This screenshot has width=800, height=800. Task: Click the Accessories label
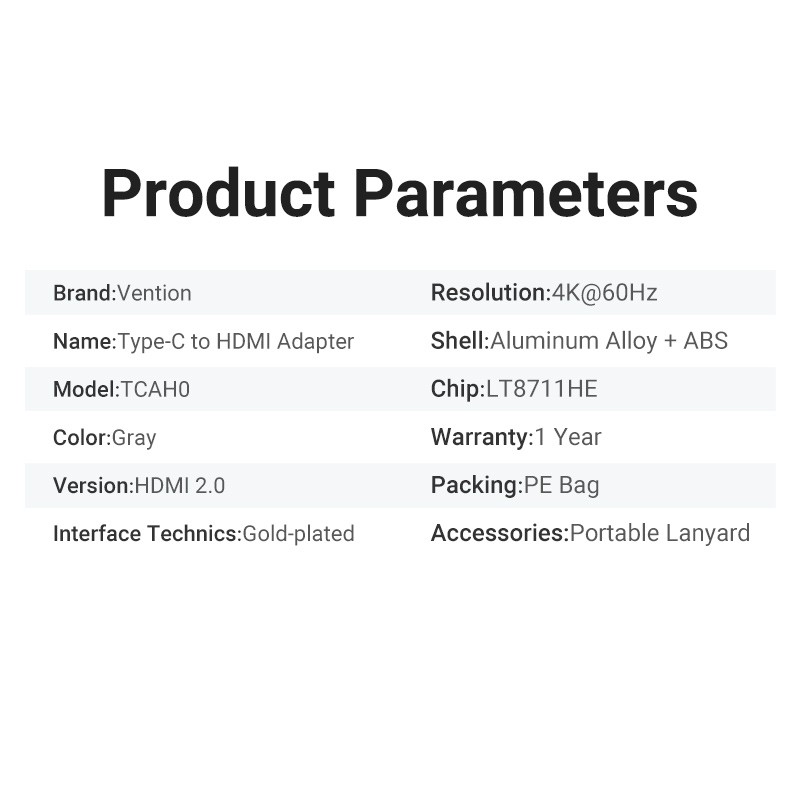498,534
